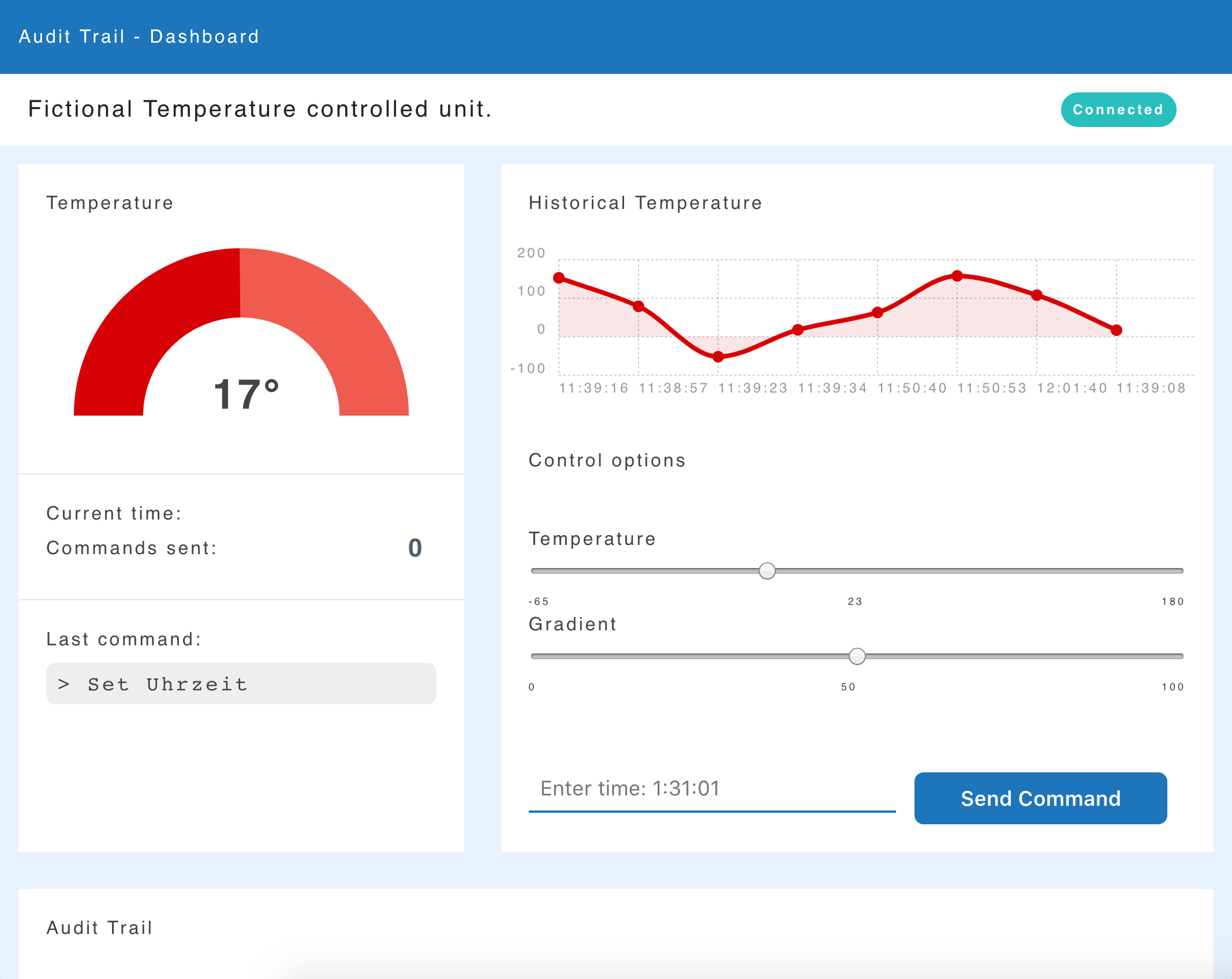Screen dimensions: 1232x979
Task: Click the -100 y-axis label on chart
Action: point(528,368)
